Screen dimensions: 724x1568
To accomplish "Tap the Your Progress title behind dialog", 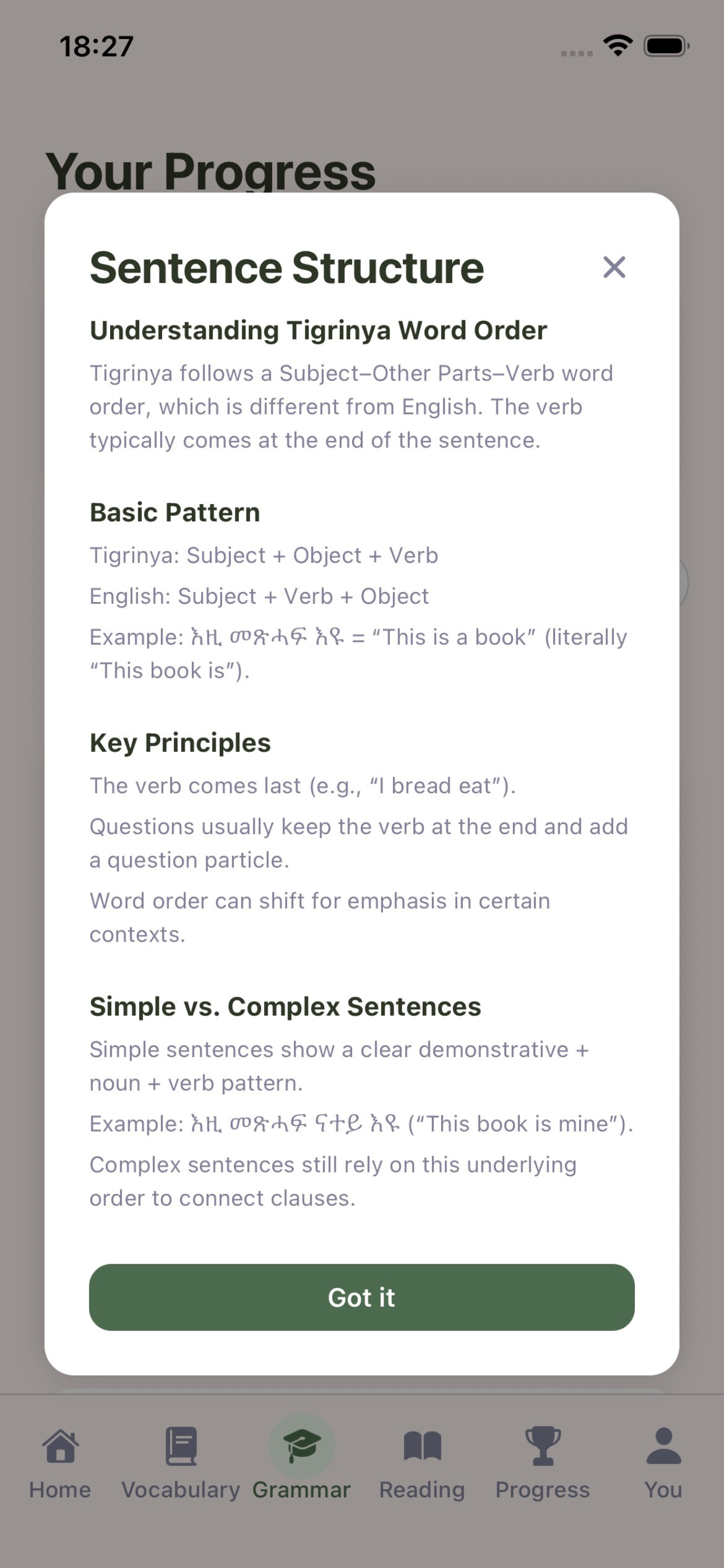I will click(x=210, y=171).
